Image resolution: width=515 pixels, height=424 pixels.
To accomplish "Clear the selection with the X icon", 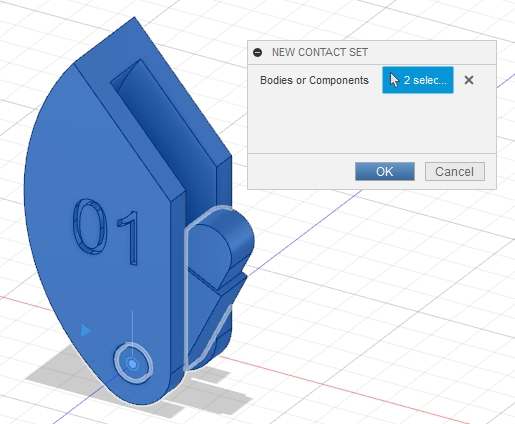I will 469,80.
